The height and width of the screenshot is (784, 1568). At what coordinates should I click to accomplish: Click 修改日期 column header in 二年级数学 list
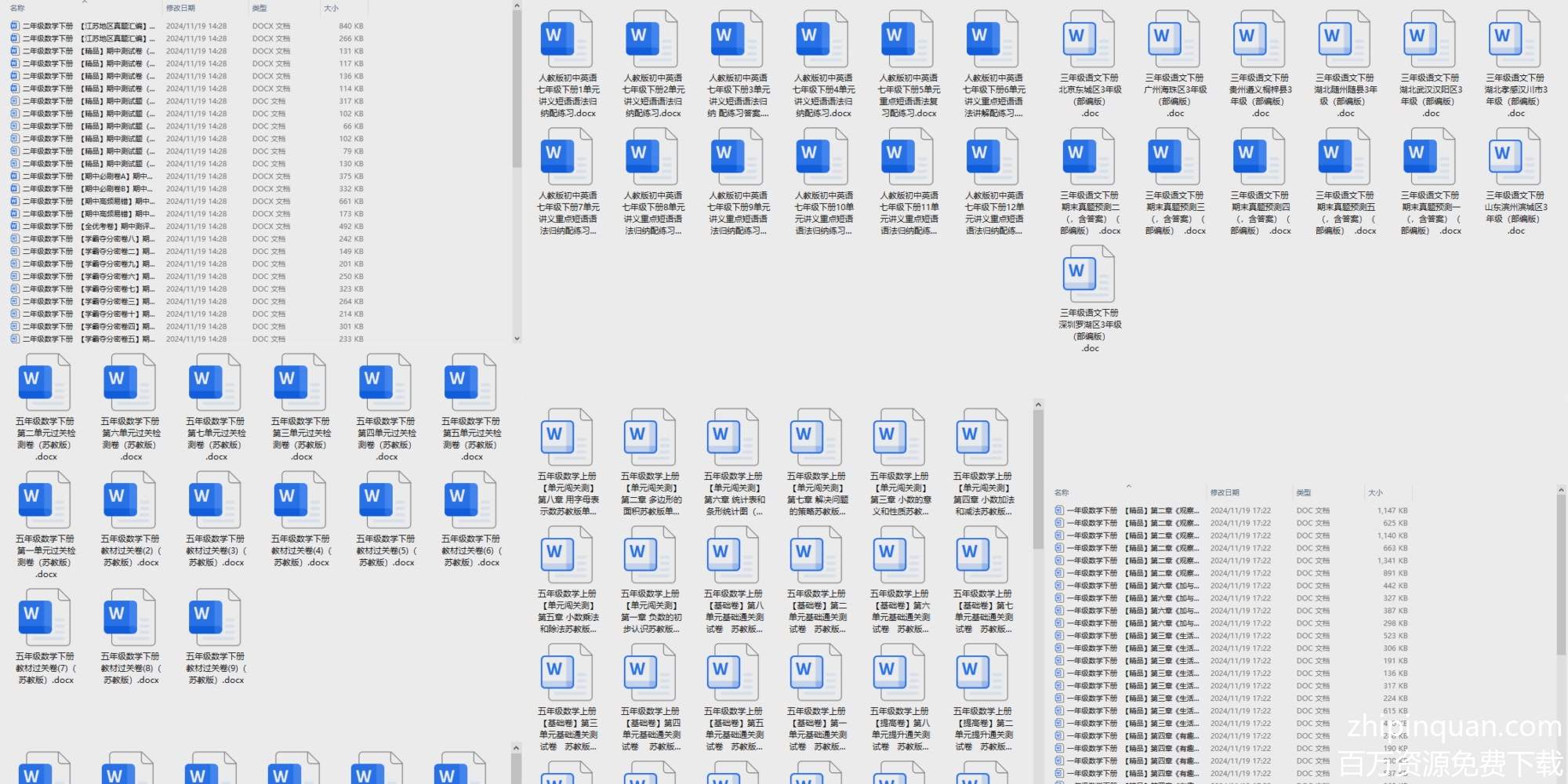pyautogui.click(x=180, y=8)
